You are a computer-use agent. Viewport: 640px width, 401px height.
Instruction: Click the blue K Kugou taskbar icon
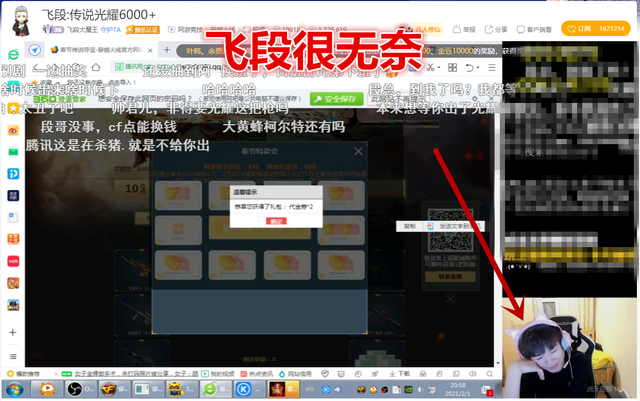(249, 389)
